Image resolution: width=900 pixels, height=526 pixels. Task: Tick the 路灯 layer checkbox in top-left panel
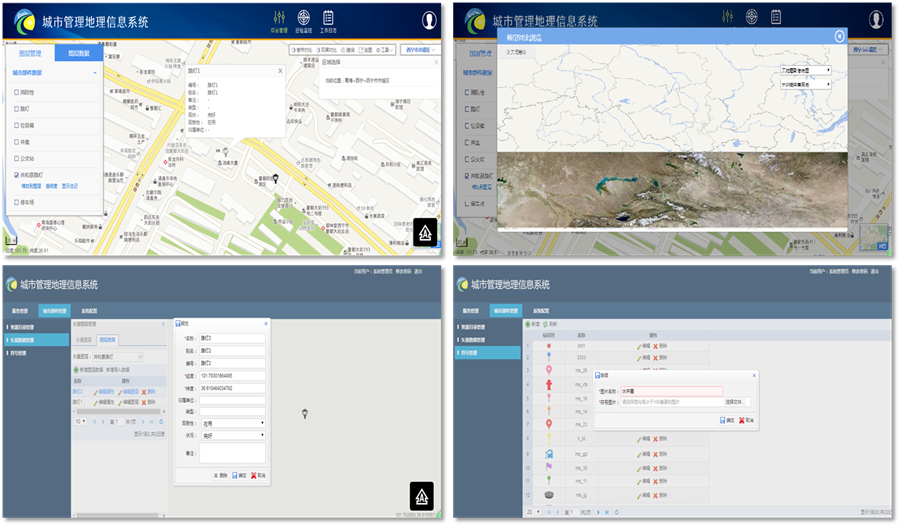point(17,109)
